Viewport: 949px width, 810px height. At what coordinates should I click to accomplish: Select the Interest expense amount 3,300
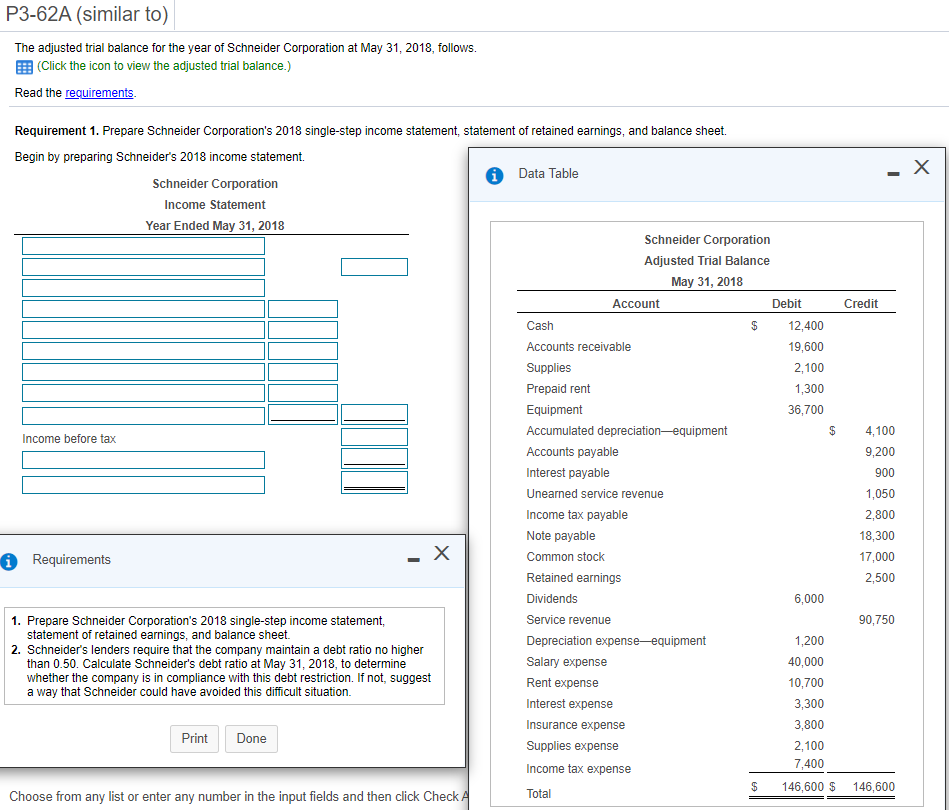809,703
